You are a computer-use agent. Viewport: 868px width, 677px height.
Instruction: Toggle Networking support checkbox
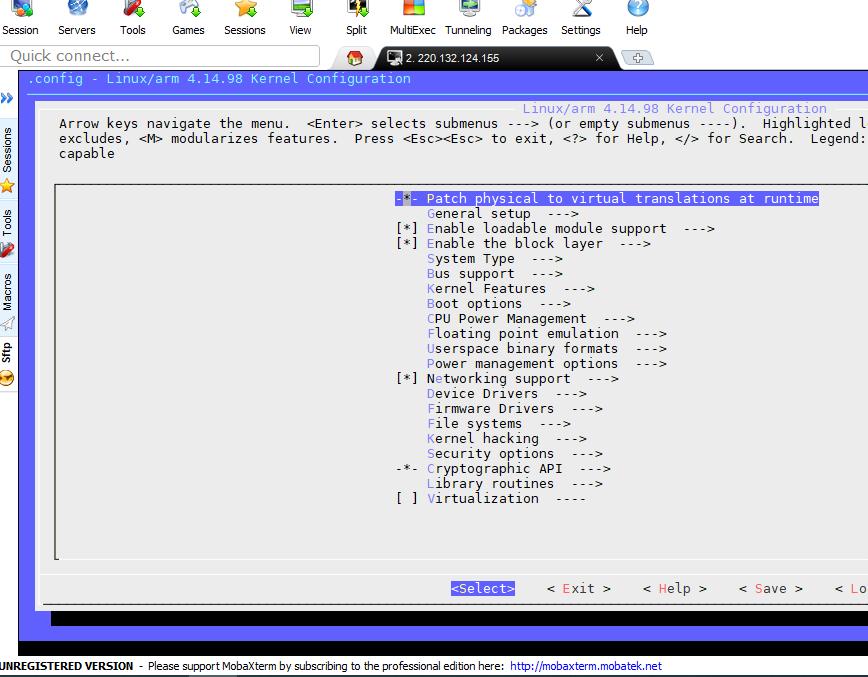[x=406, y=379]
